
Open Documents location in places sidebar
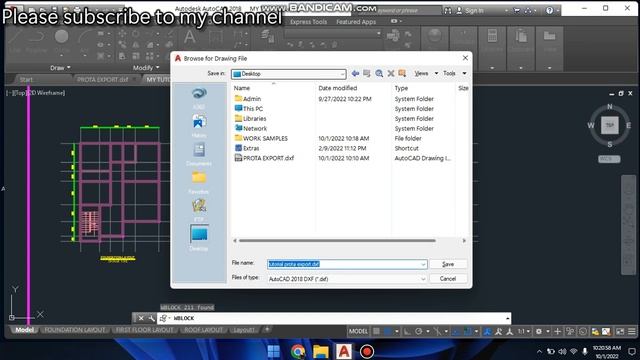(x=199, y=154)
